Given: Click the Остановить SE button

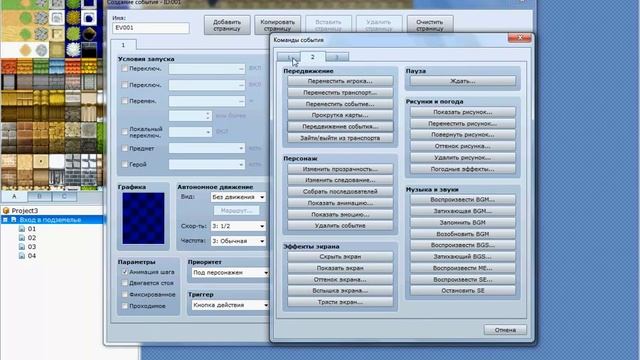Looking at the screenshot, I should click(462, 291).
